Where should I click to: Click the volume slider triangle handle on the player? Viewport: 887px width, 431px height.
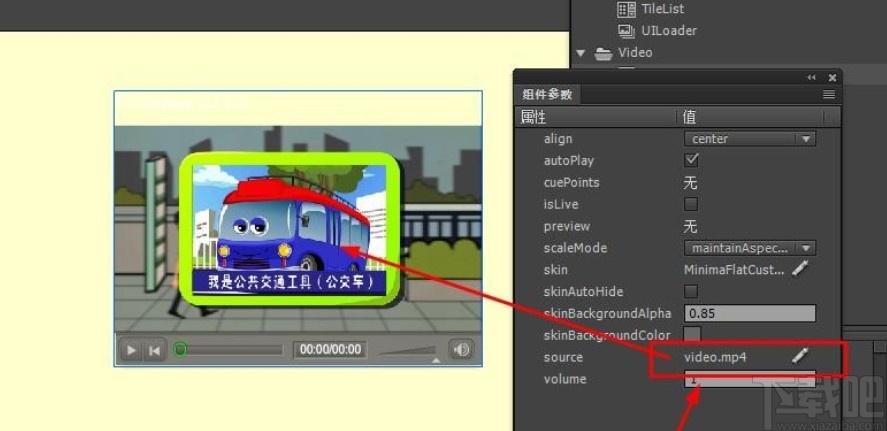436,360
